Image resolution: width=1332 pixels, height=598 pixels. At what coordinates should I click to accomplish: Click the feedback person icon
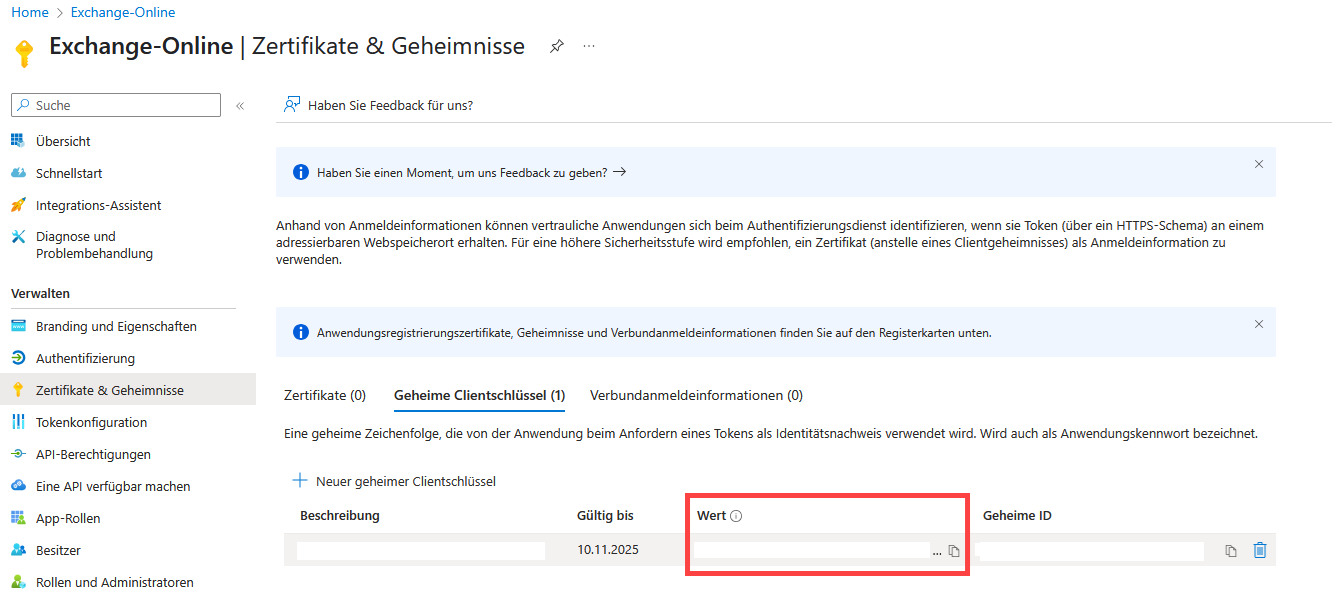click(x=292, y=104)
